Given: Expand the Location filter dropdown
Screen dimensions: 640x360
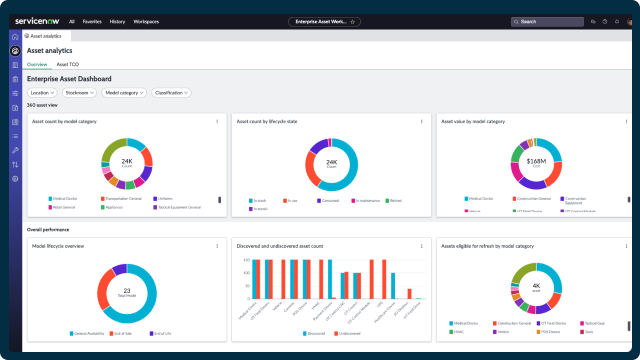Looking at the screenshot, I should (x=42, y=93).
